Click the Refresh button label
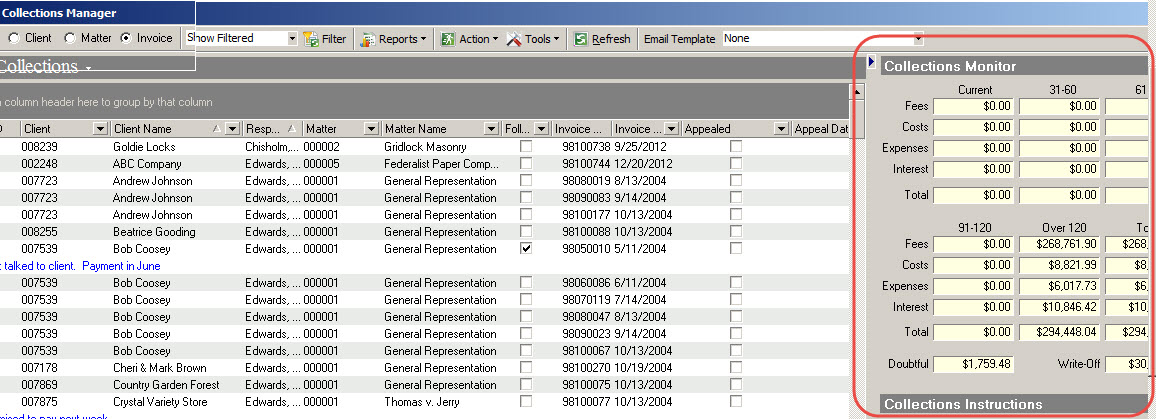 [611, 39]
